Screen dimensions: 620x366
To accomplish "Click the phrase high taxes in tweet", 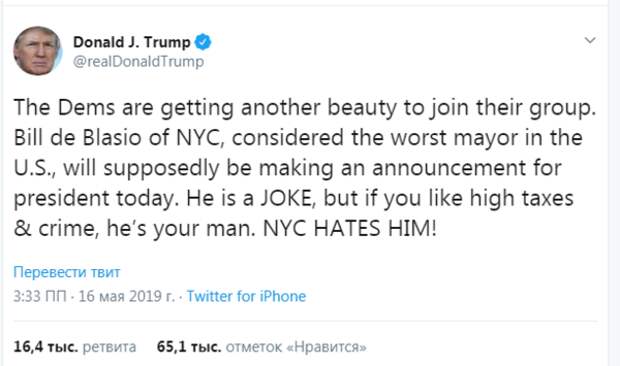I will point(522,198).
